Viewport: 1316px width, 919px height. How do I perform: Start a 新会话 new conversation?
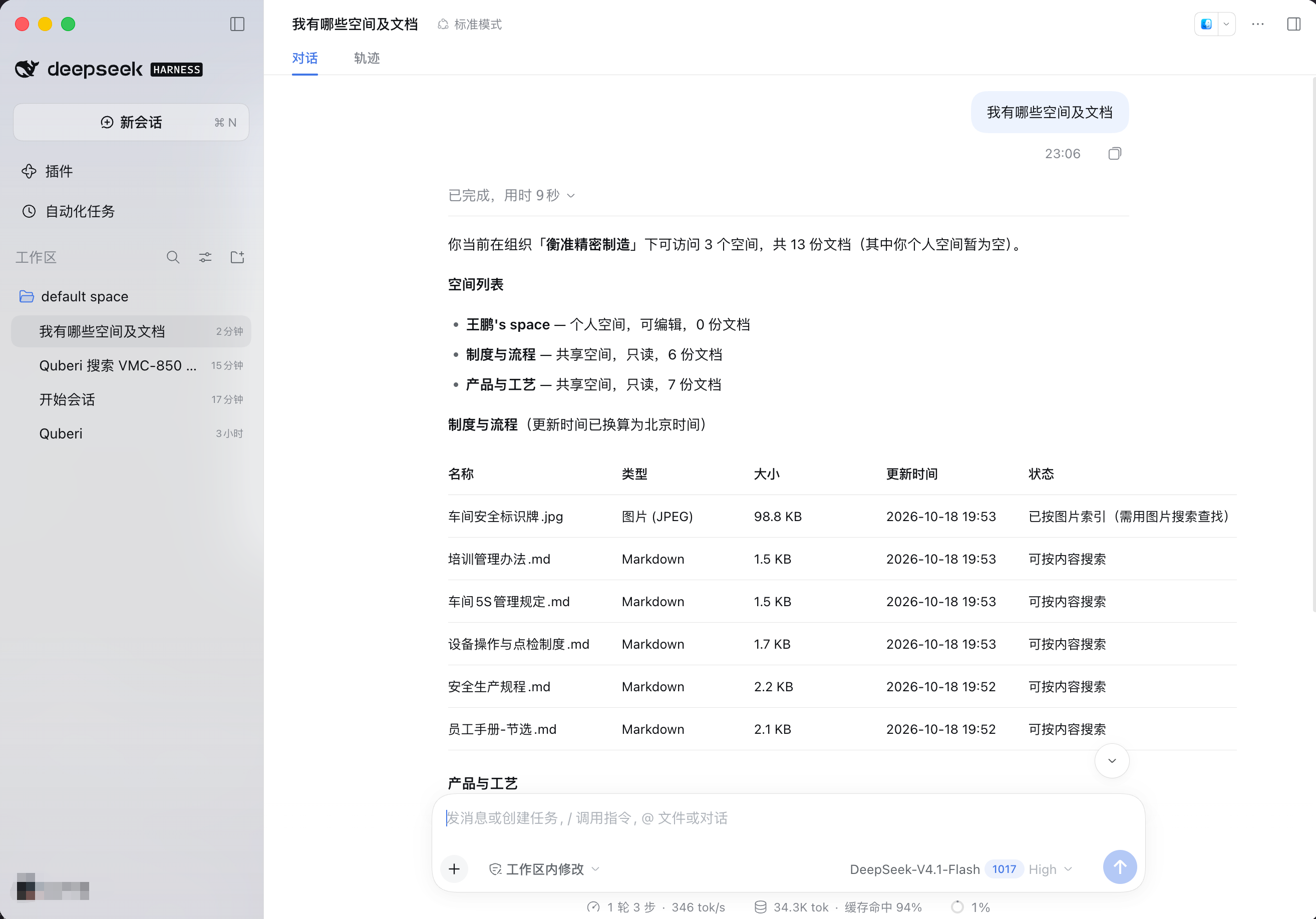click(131, 122)
